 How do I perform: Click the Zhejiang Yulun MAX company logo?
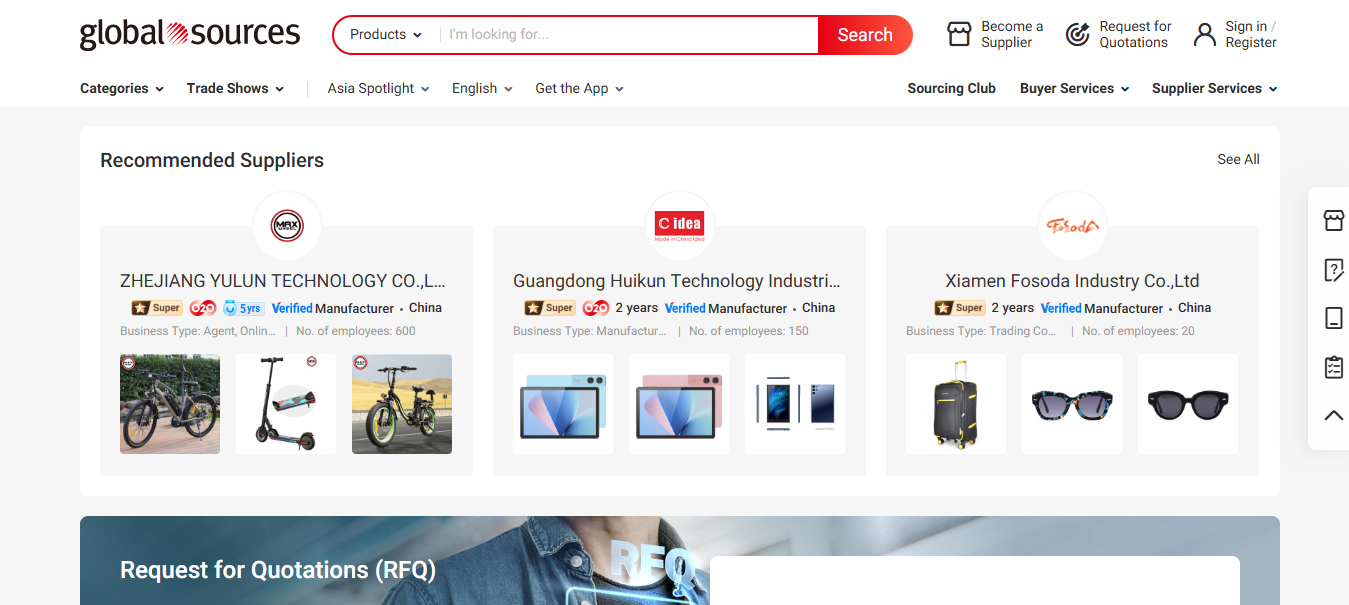(x=287, y=226)
